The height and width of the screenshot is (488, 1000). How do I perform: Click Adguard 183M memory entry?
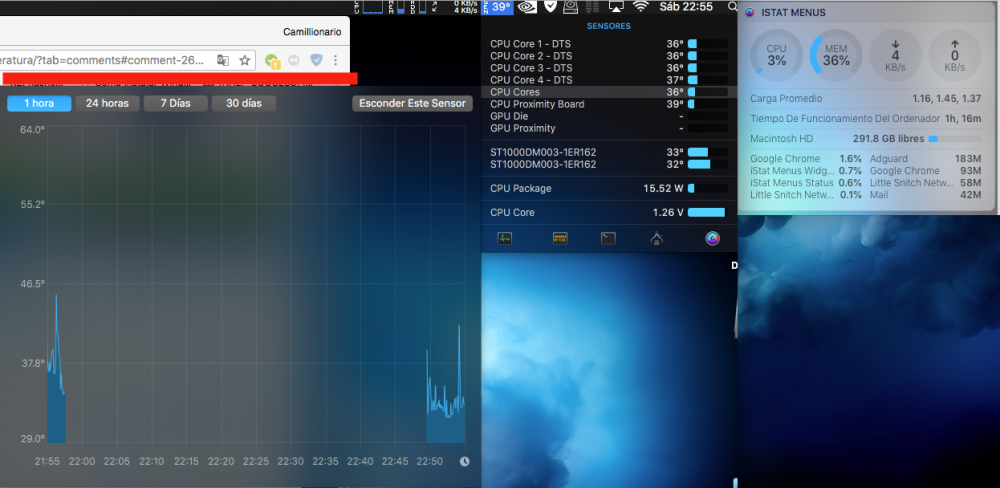(x=925, y=159)
